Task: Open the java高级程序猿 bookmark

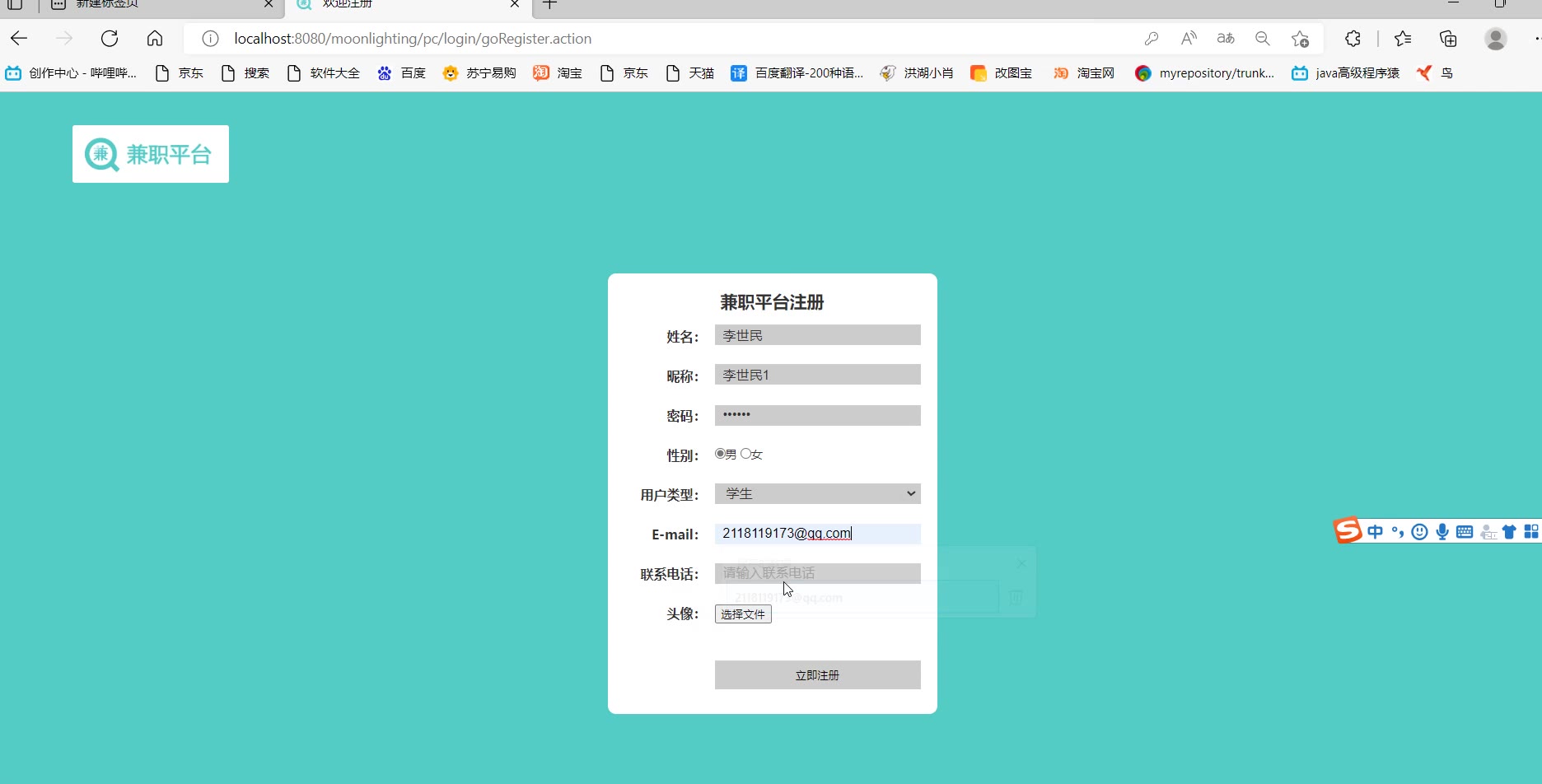Action: 1346,73
